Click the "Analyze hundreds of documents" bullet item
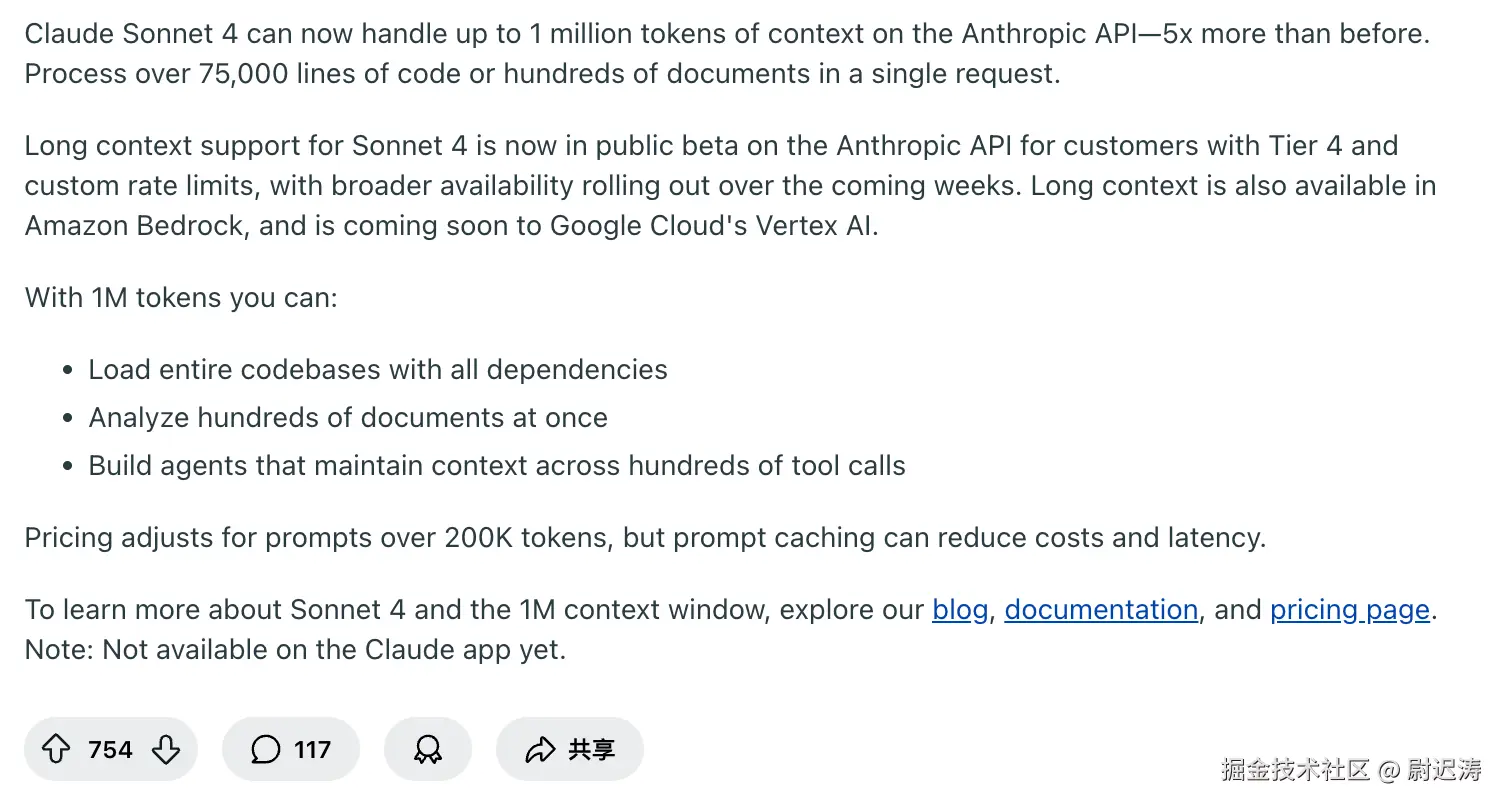The width and height of the screenshot is (1504, 806). pyautogui.click(x=348, y=418)
